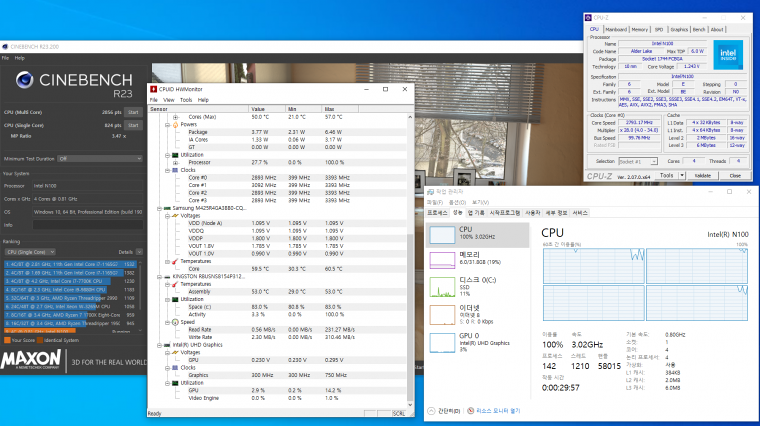This screenshot has width=760, height=426.
Task: Collapse the Clocks node above Core #0
Action: 168,170
